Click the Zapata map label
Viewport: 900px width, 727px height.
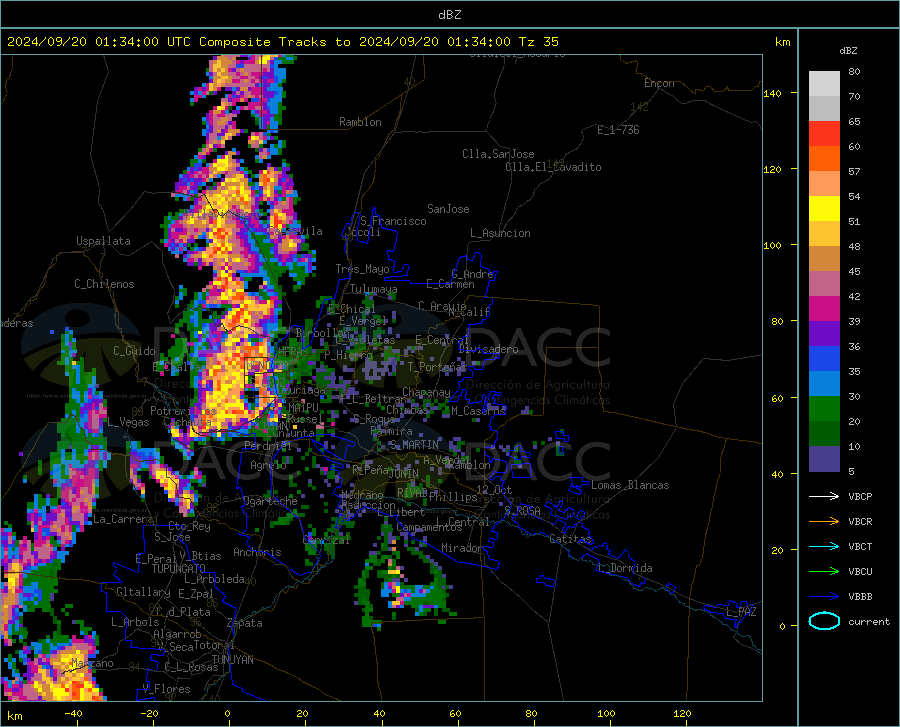(244, 623)
